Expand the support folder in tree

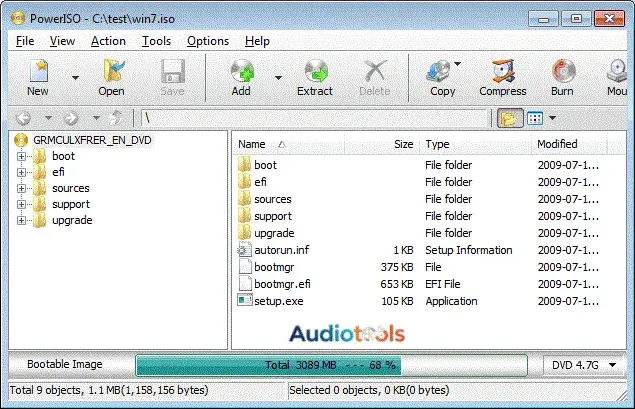click(21, 204)
